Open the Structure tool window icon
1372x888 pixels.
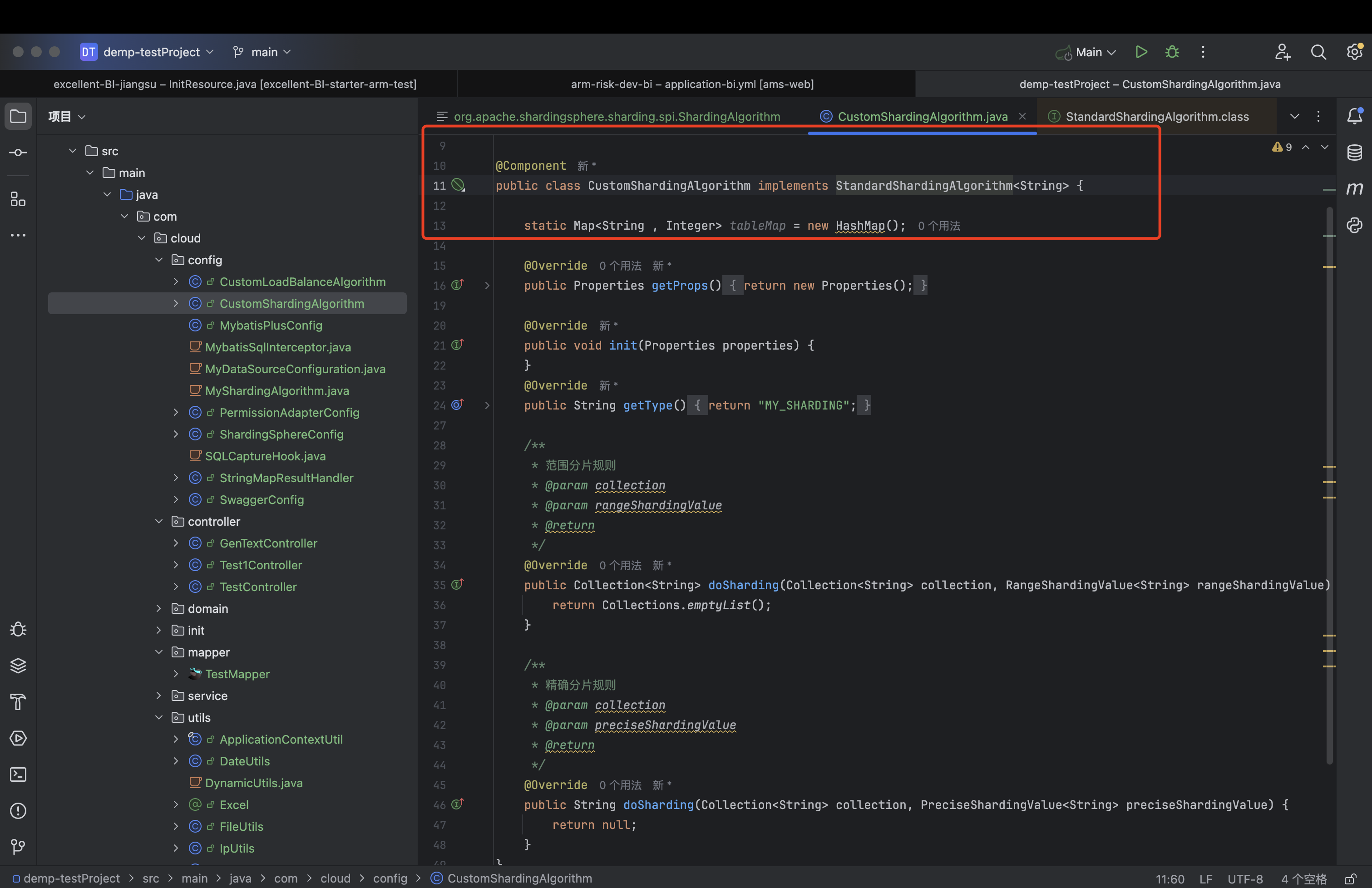pyautogui.click(x=18, y=199)
